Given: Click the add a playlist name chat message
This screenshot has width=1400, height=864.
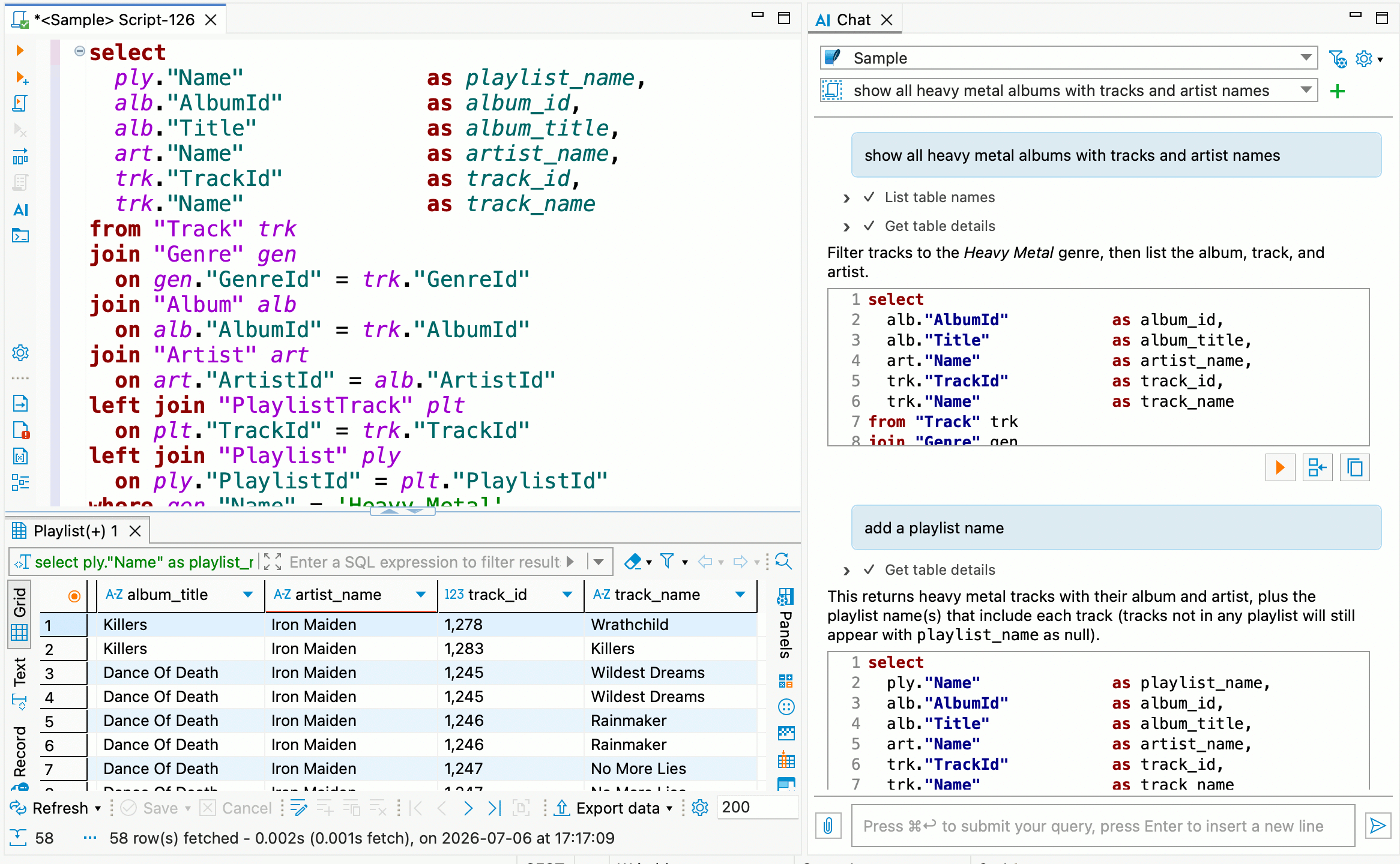Looking at the screenshot, I should coord(1115,528).
